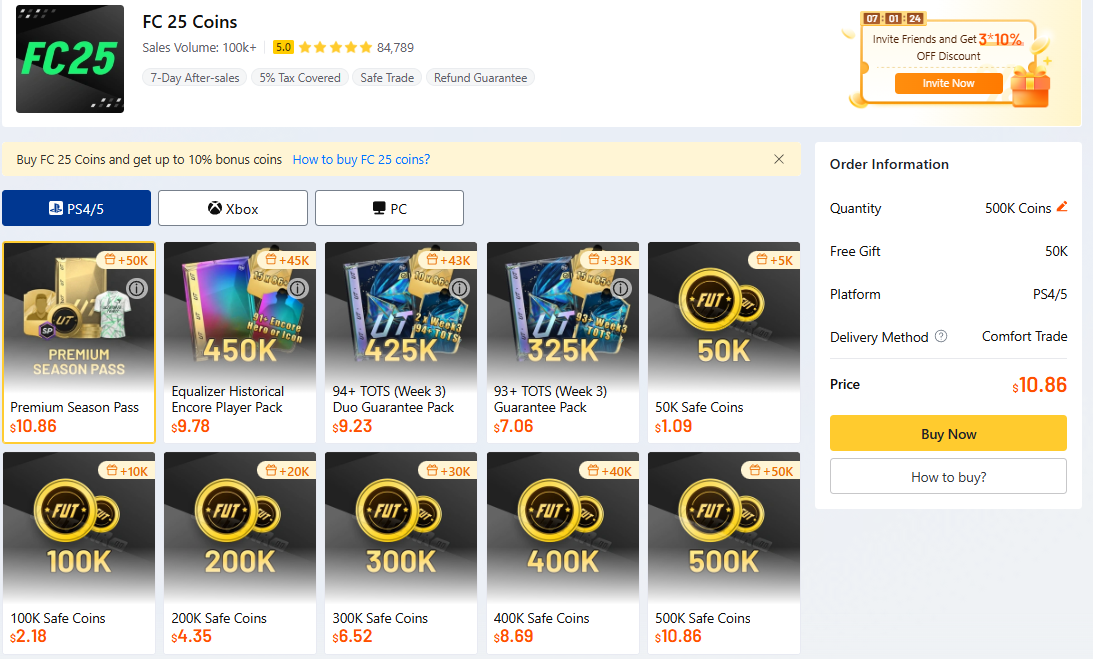Click the $4.35 price text
This screenshot has height=659, width=1093.
tap(191, 637)
